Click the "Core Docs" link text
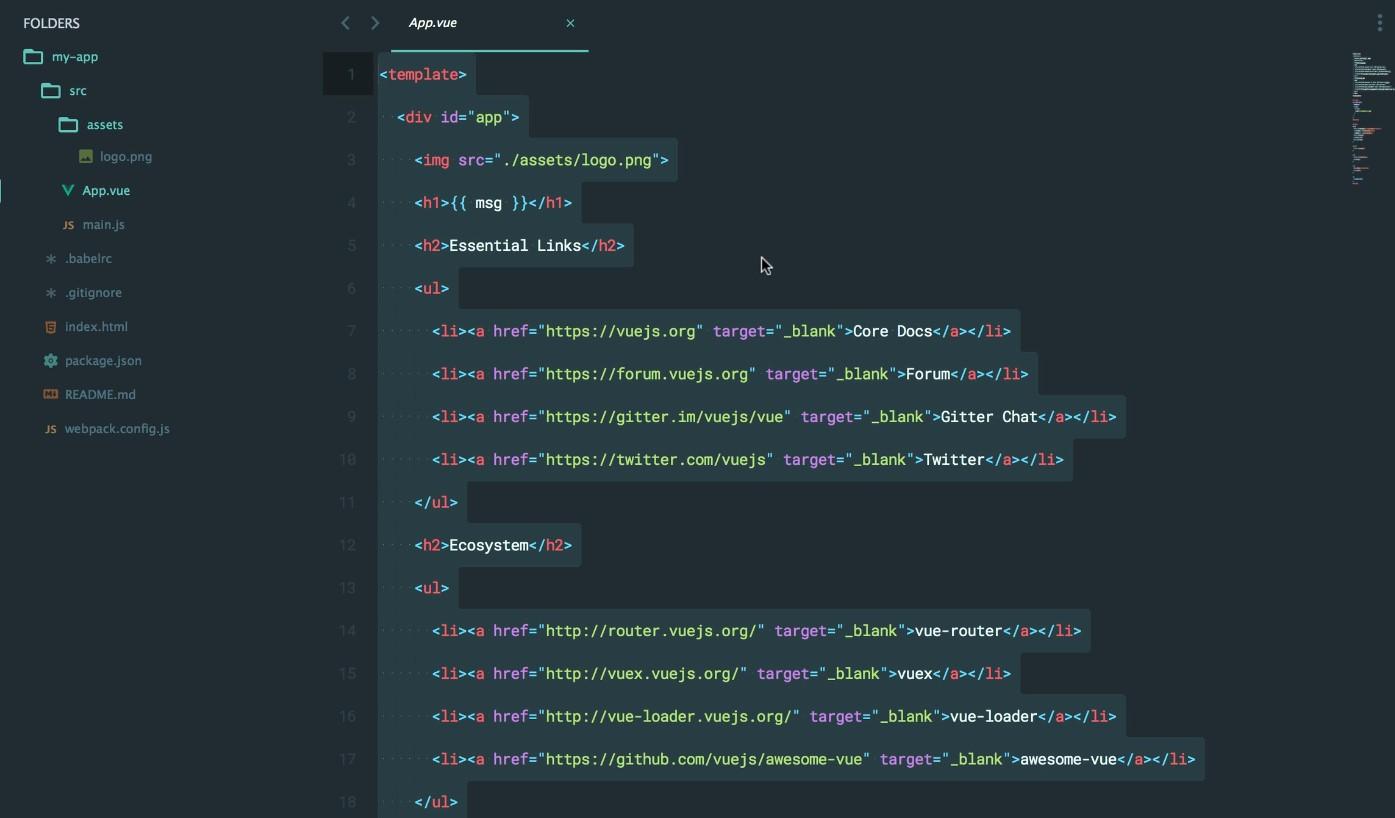 pyautogui.click(x=892, y=332)
